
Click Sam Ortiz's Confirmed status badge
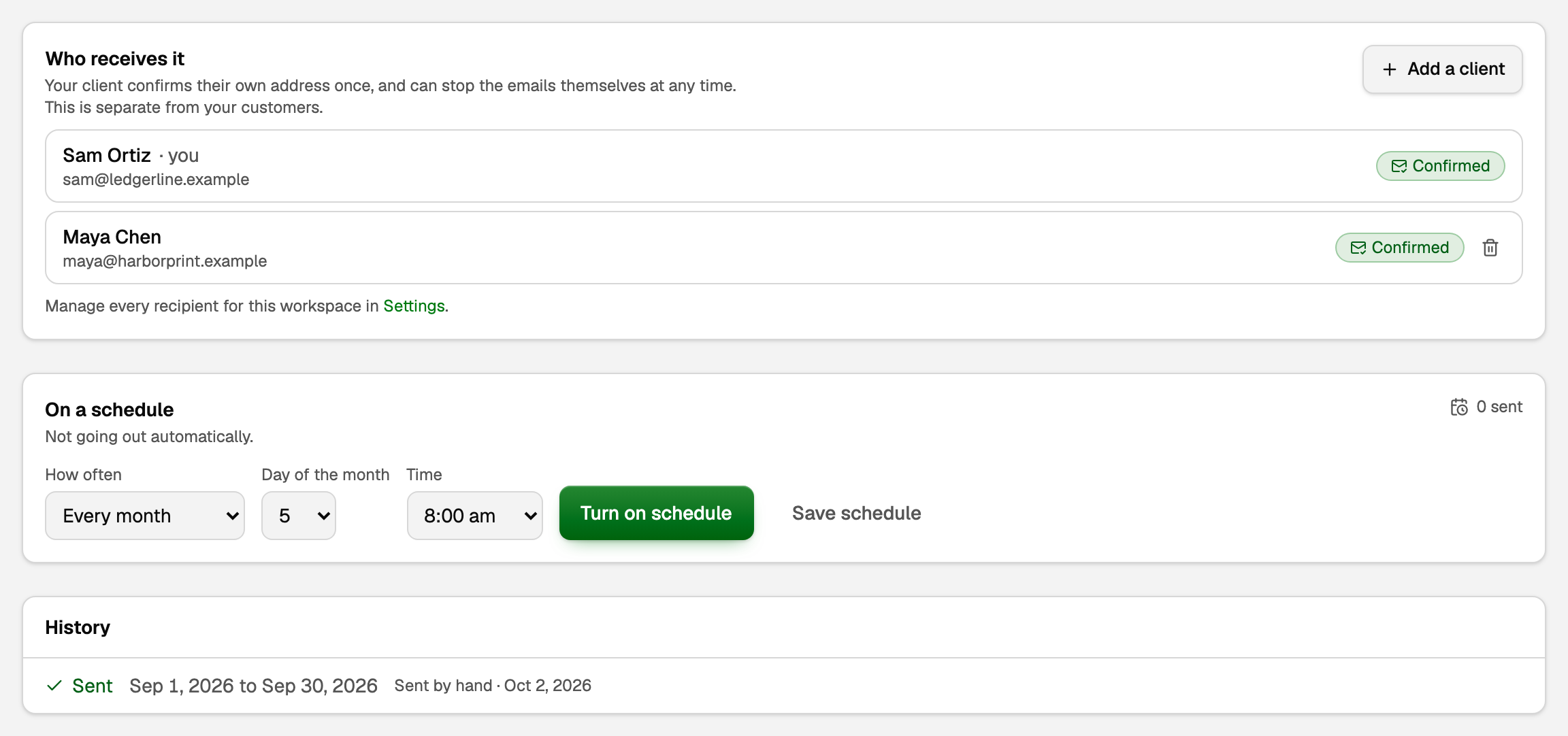1441,166
